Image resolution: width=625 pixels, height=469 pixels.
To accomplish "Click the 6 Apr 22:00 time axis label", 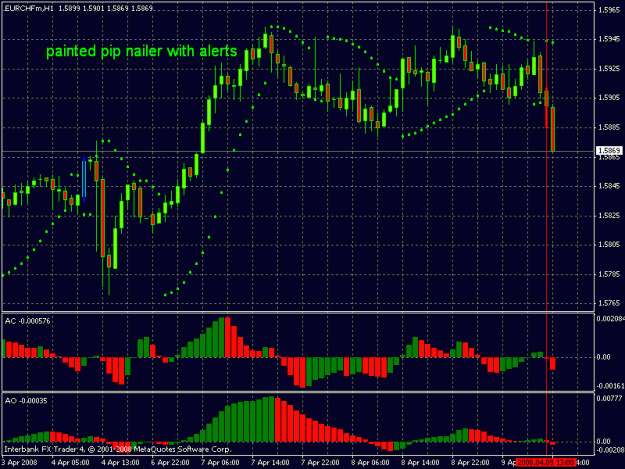I will pyautogui.click(x=170, y=463).
